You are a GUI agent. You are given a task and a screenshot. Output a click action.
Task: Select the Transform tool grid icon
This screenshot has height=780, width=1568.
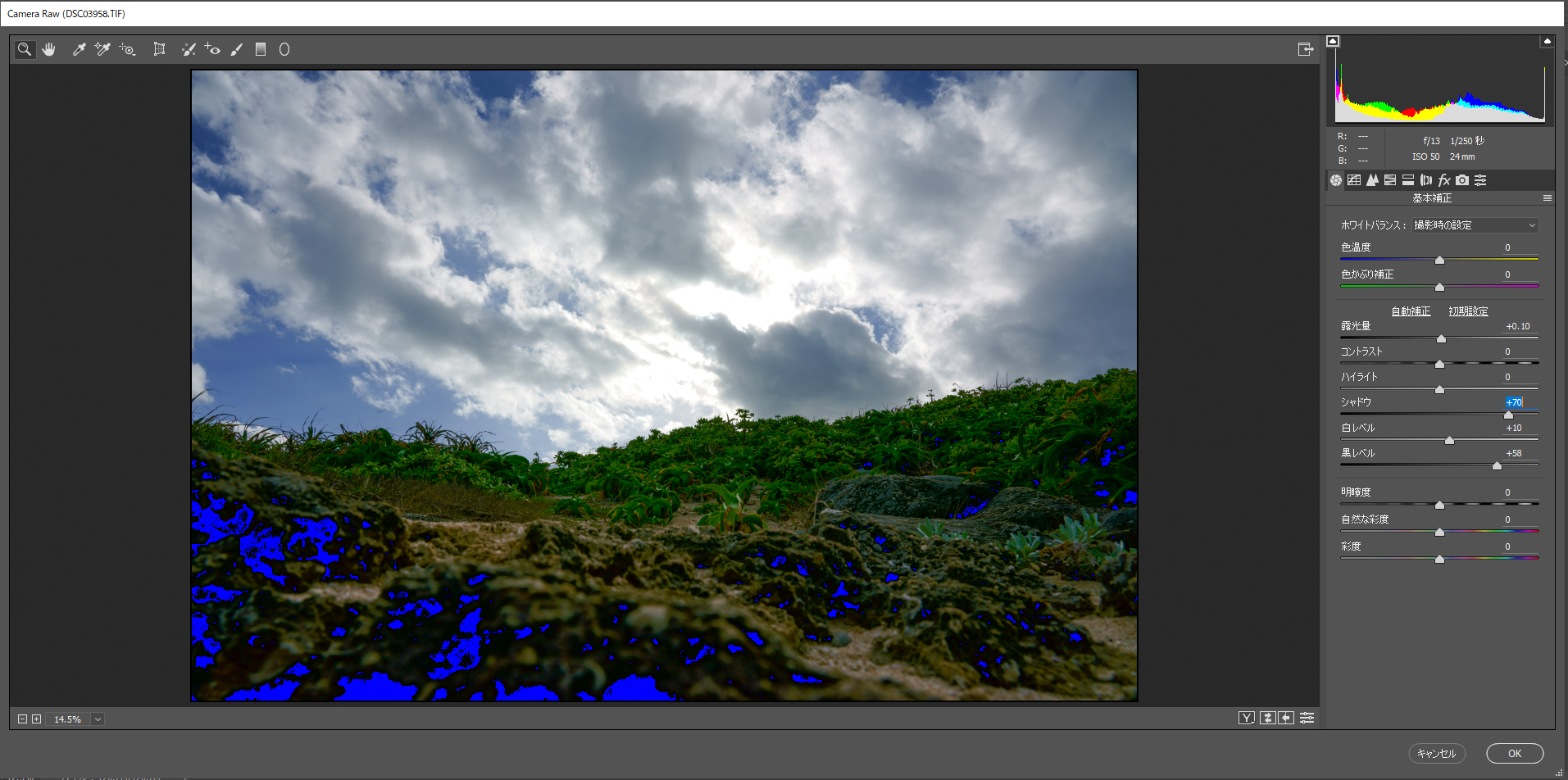[x=159, y=50]
